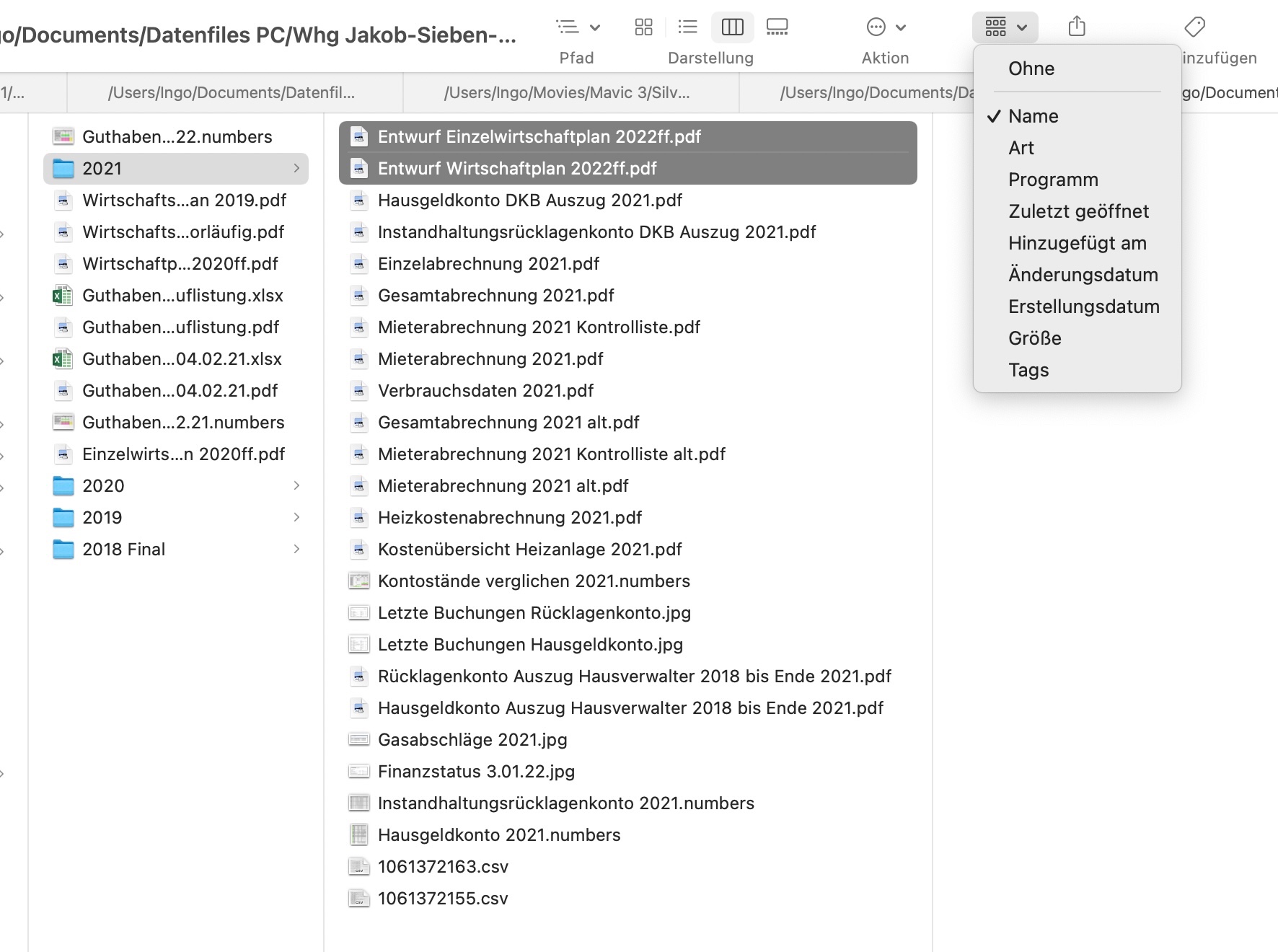Click the grouping options toolbar button
The image size is (1278, 952).
click(1005, 27)
